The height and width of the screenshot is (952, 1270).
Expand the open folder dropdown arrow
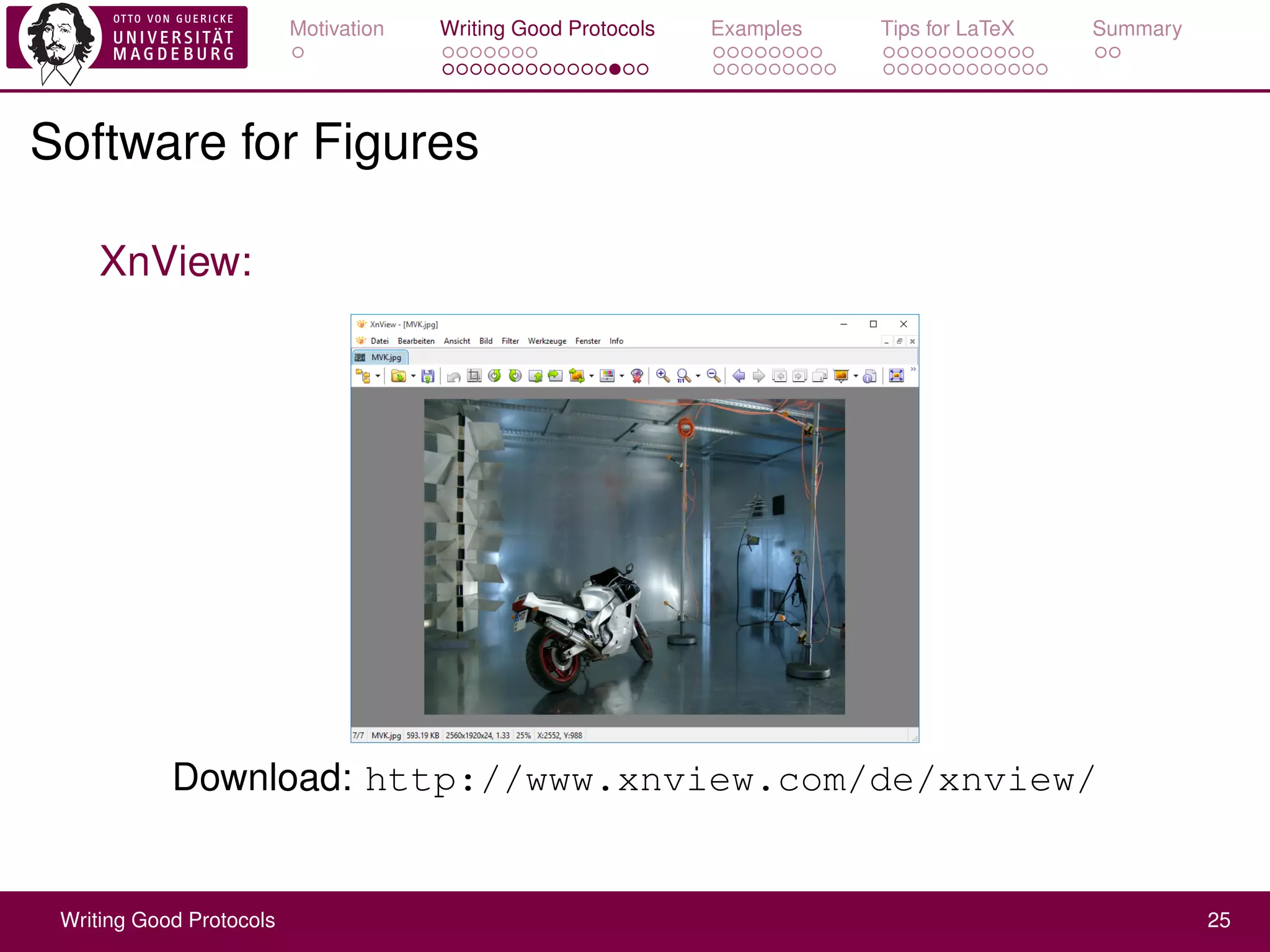[414, 376]
